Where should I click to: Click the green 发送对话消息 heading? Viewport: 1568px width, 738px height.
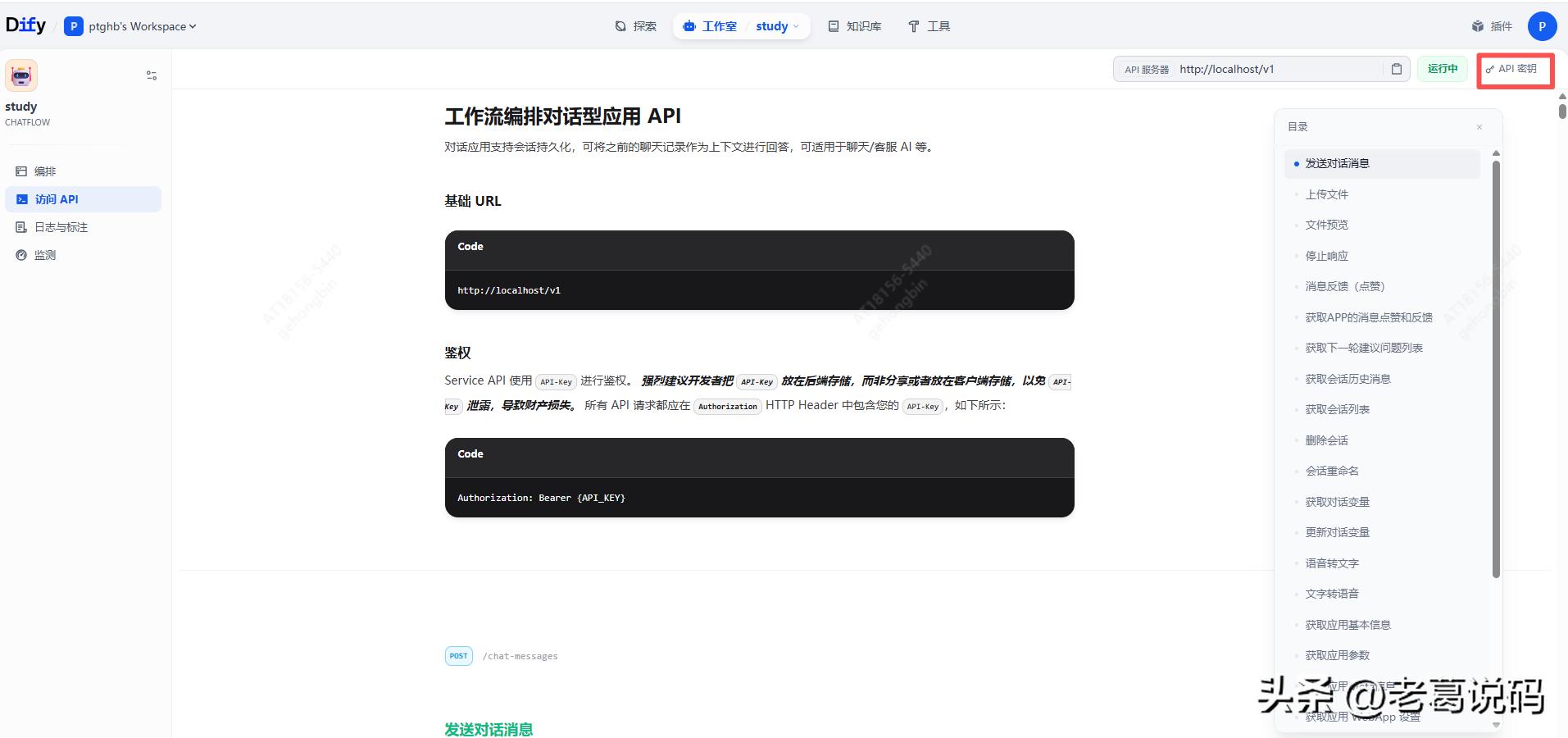489,729
